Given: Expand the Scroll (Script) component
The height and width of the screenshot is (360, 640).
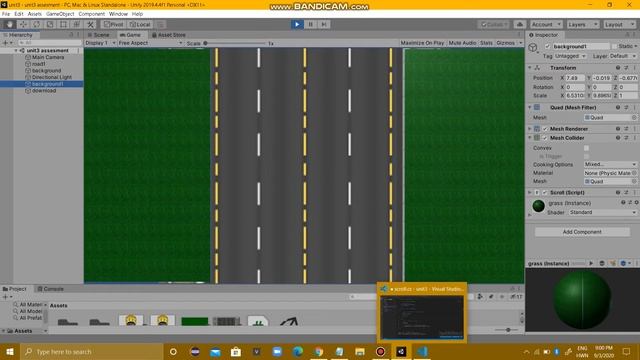Looking at the screenshot, I should point(530,193).
